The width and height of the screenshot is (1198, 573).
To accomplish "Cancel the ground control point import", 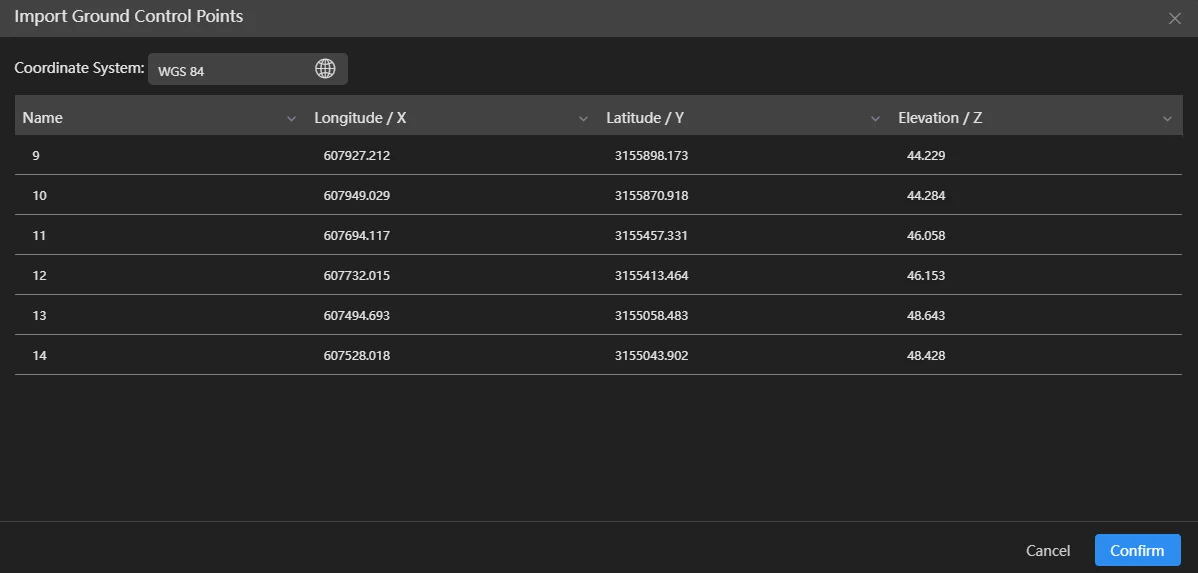I will pyautogui.click(x=1047, y=551).
